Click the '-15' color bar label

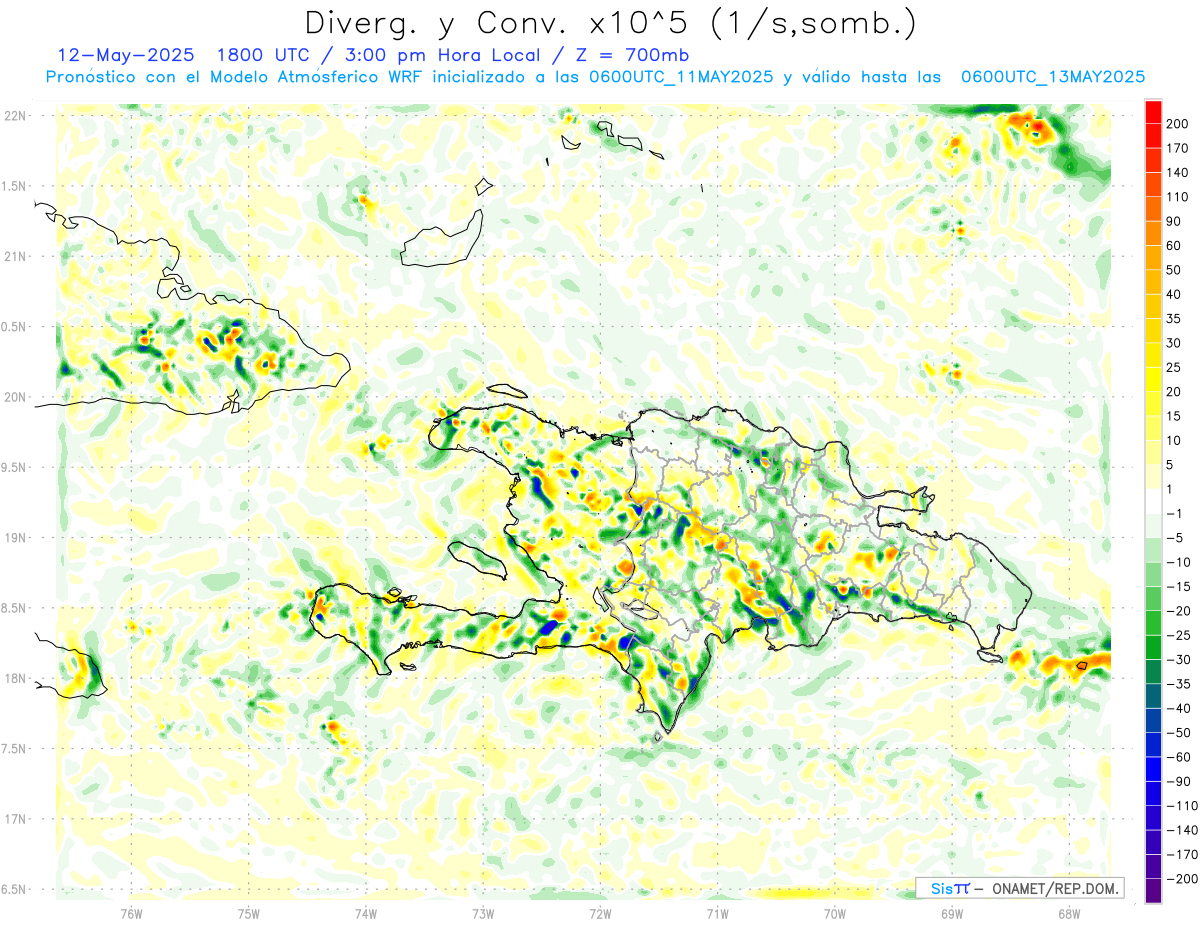[1177, 587]
